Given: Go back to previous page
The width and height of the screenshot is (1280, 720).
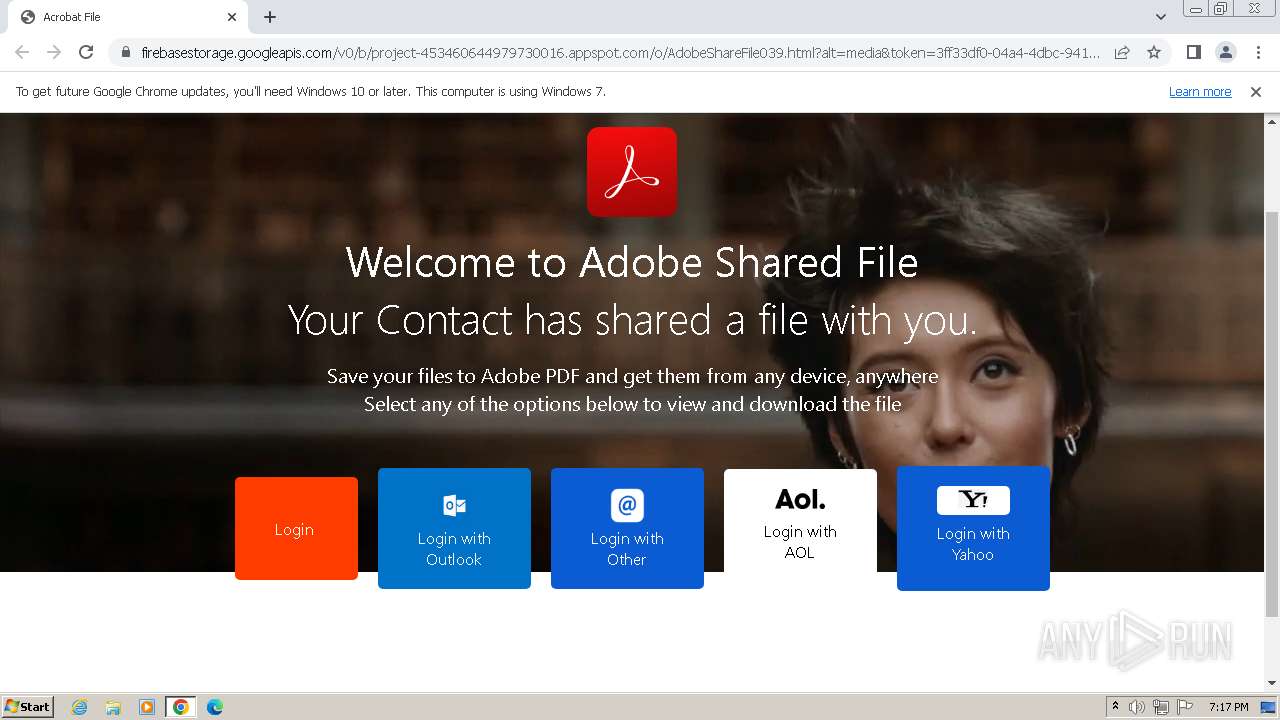Looking at the screenshot, I should tap(22, 52).
